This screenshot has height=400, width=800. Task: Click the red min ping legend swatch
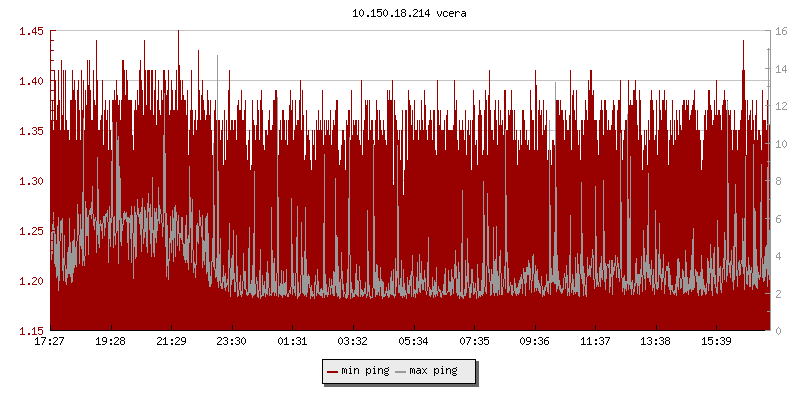[x=333, y=372]
